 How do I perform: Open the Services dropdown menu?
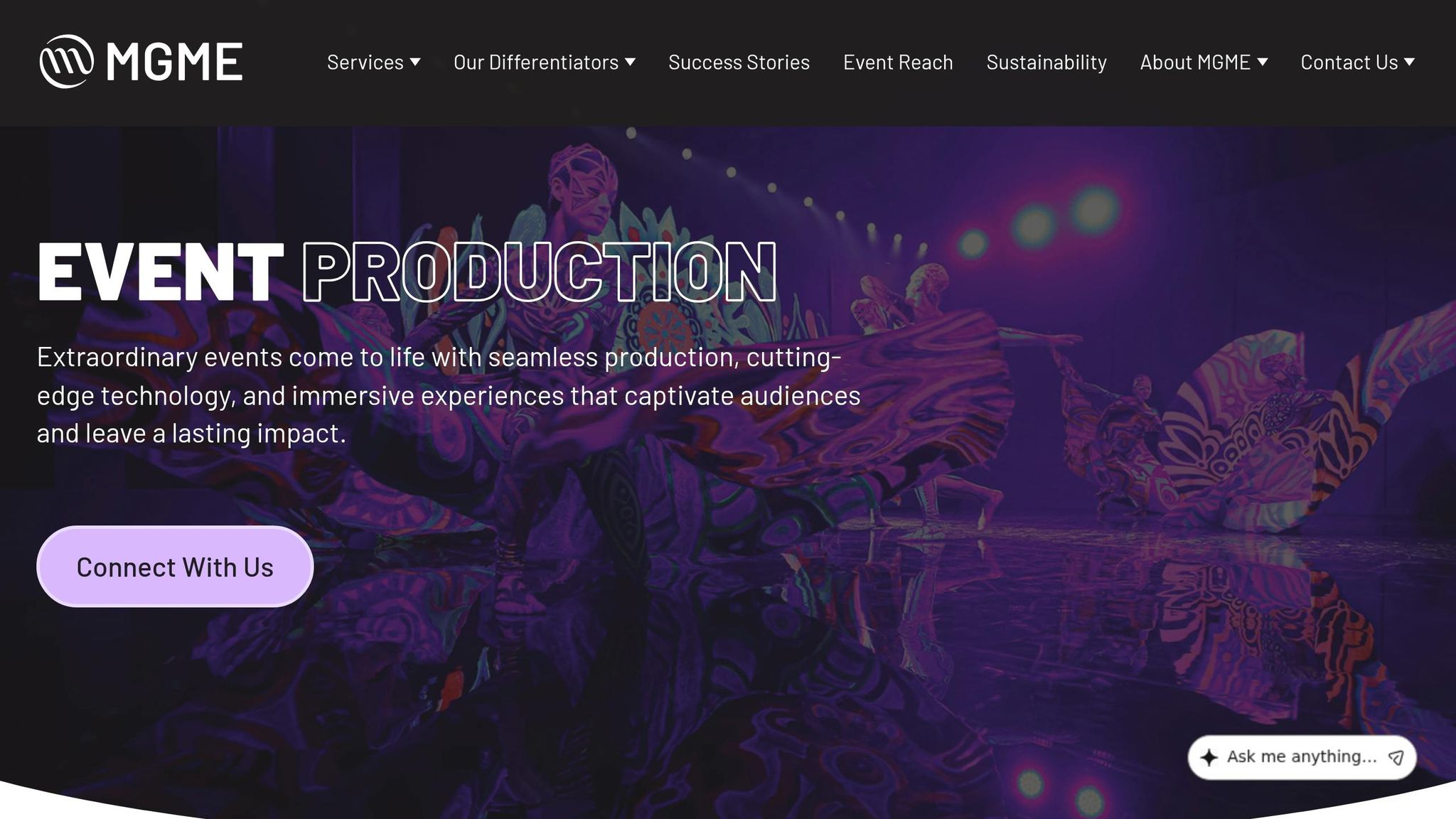pos(373,63)
